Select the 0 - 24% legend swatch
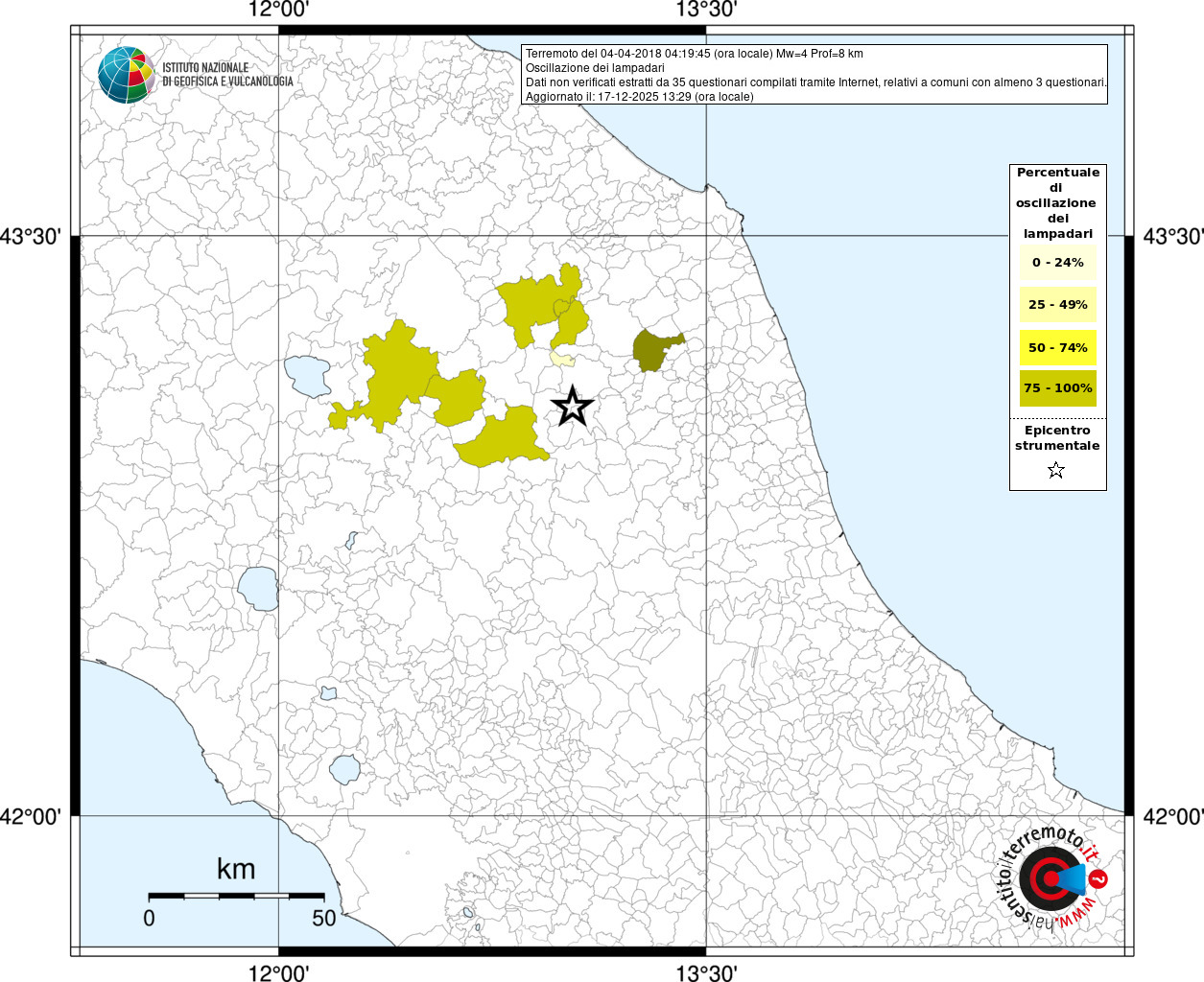This screenshot has height=982, width=1204. pos(1057,263)
